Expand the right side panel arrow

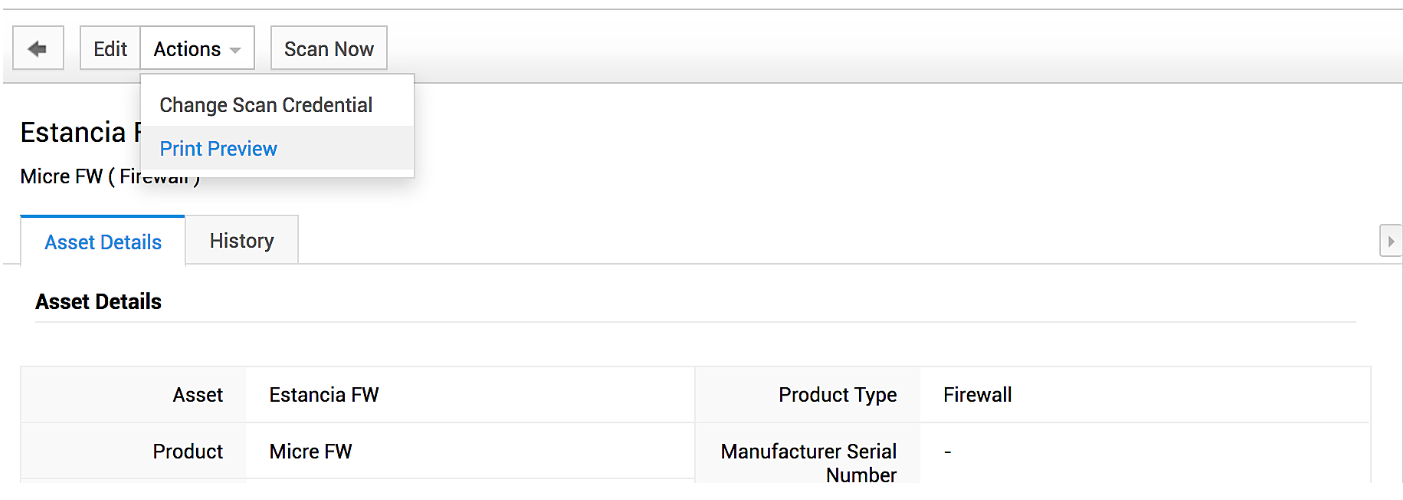tap(1390, 241)
